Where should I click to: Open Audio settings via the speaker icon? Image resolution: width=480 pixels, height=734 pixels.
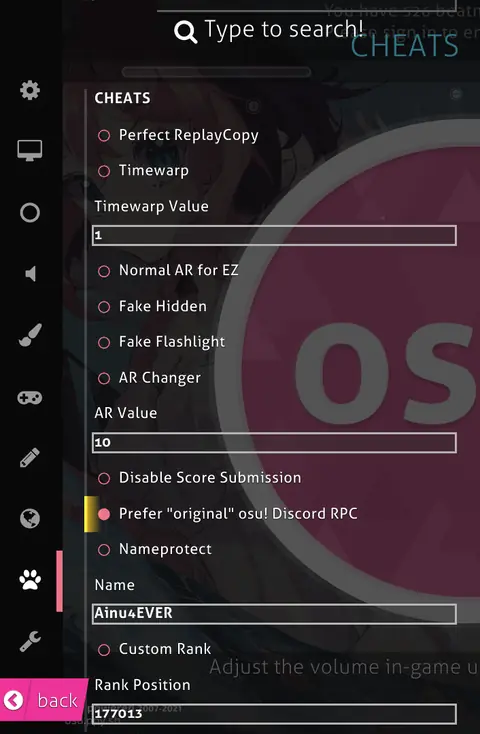tap(30, 274)
